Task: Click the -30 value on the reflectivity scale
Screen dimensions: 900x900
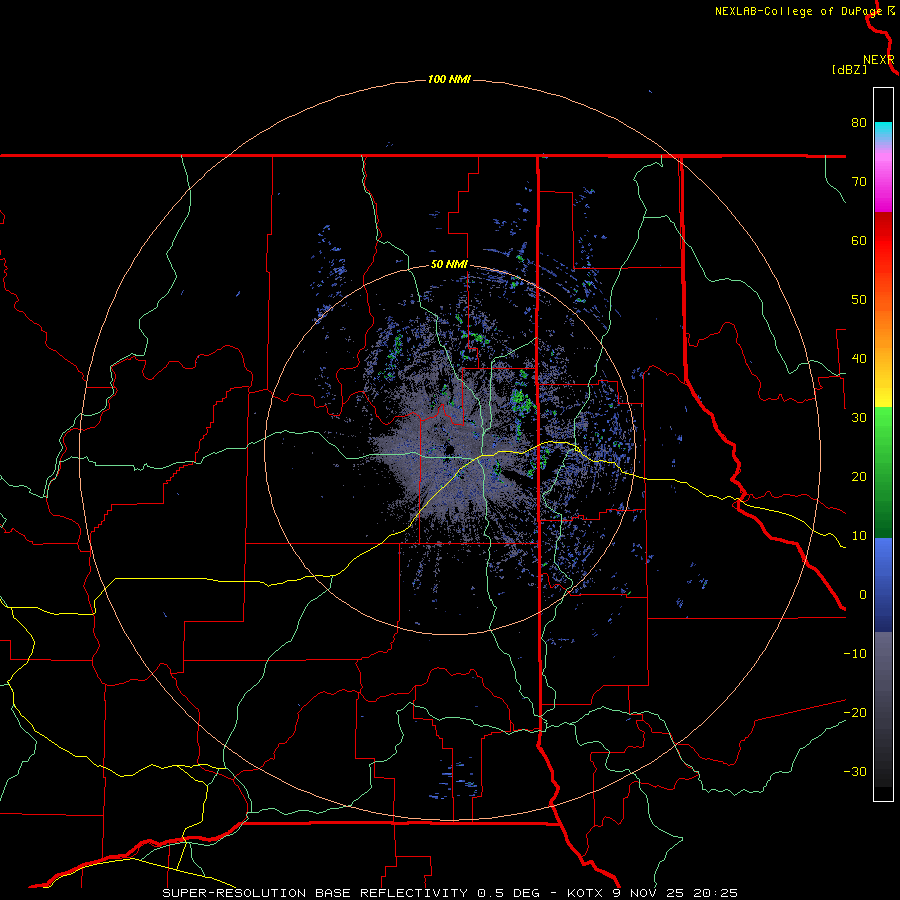Action: pos(855,772)
